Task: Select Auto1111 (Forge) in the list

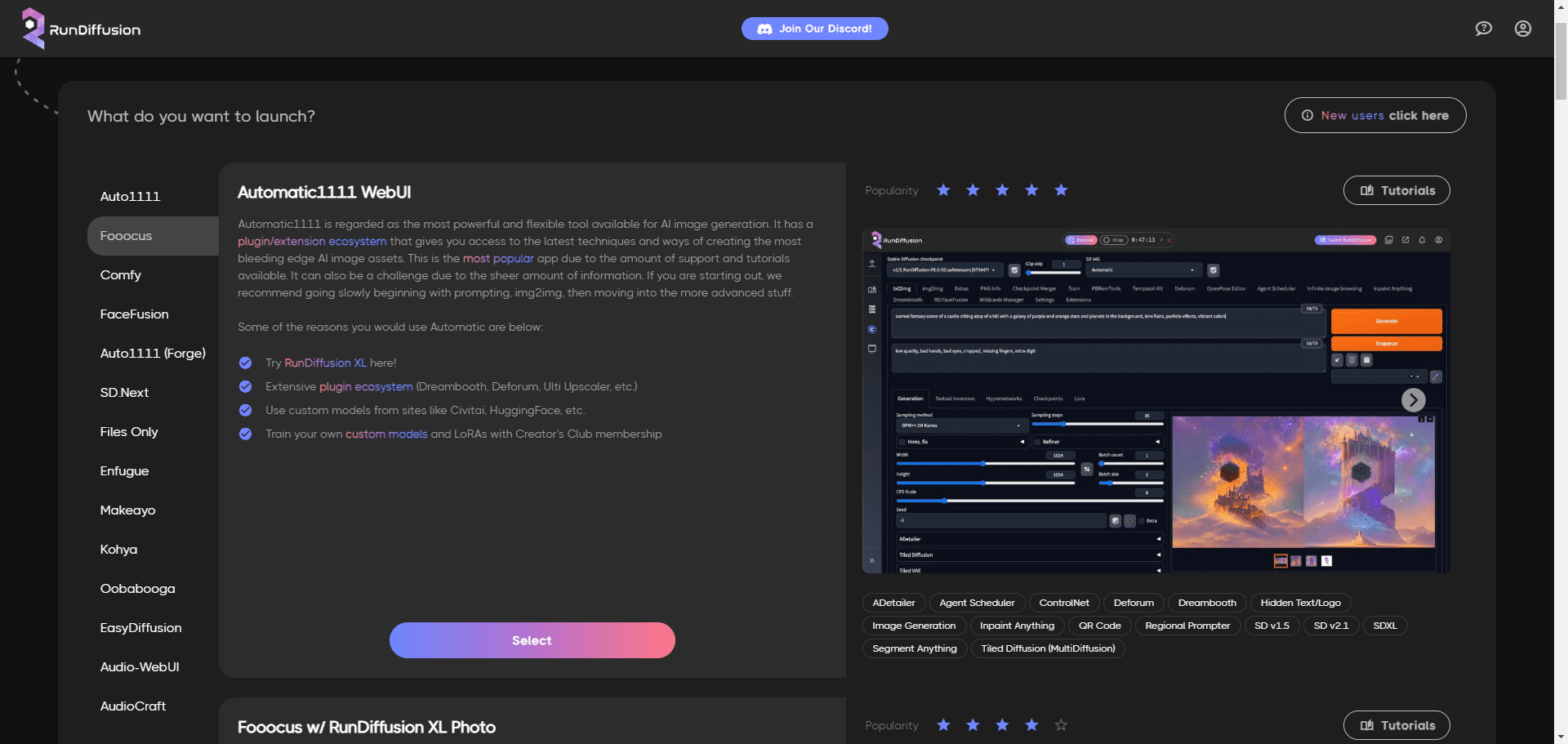Action: click(153, 354)
